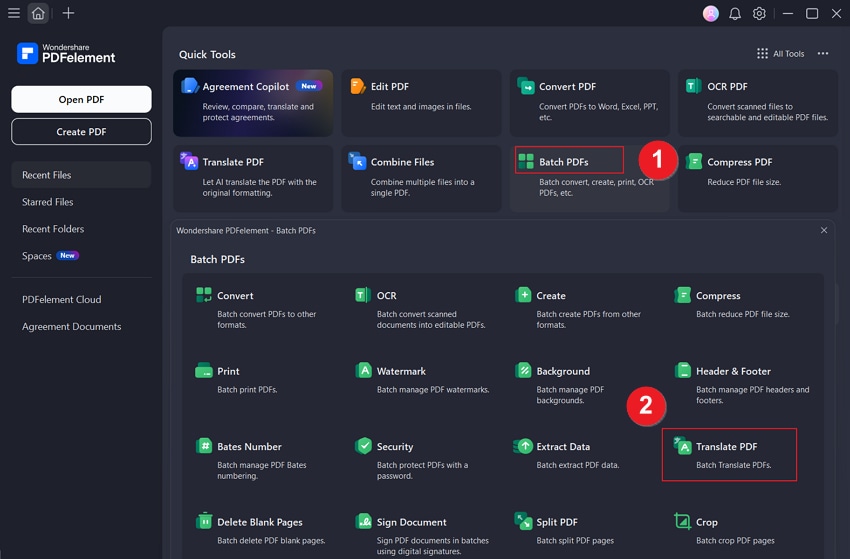This screenshot has height=559, width=850.
Task: Click the 'Quick Tools' heading
Action: tap(207, 54)
